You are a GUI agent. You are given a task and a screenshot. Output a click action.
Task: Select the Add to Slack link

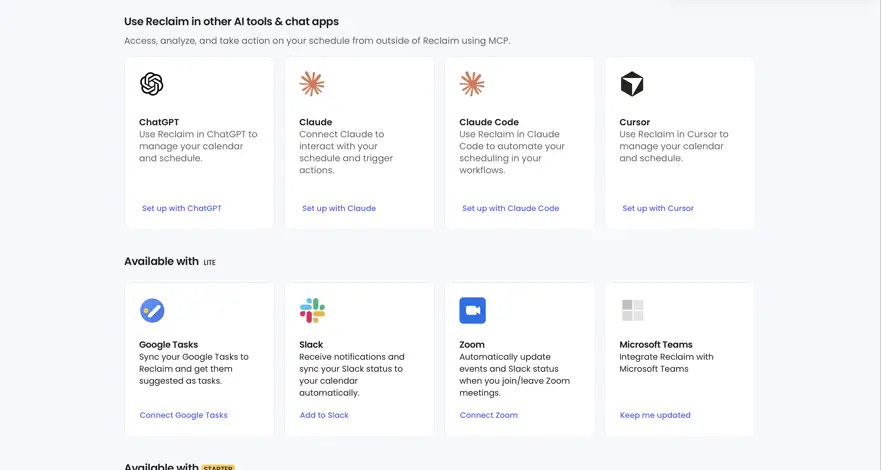pos(324,416)
